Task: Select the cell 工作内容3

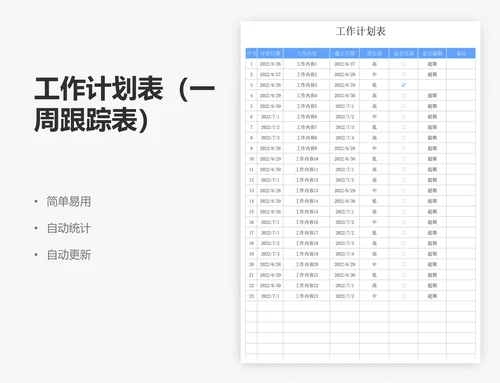Action: [x=307, y=85]
